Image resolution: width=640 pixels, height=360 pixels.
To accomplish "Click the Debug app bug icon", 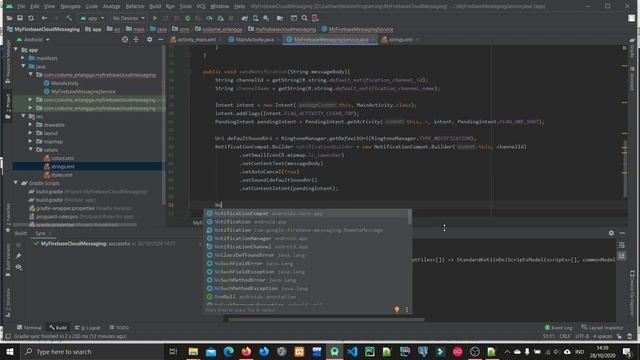I will tap(187, 18).
